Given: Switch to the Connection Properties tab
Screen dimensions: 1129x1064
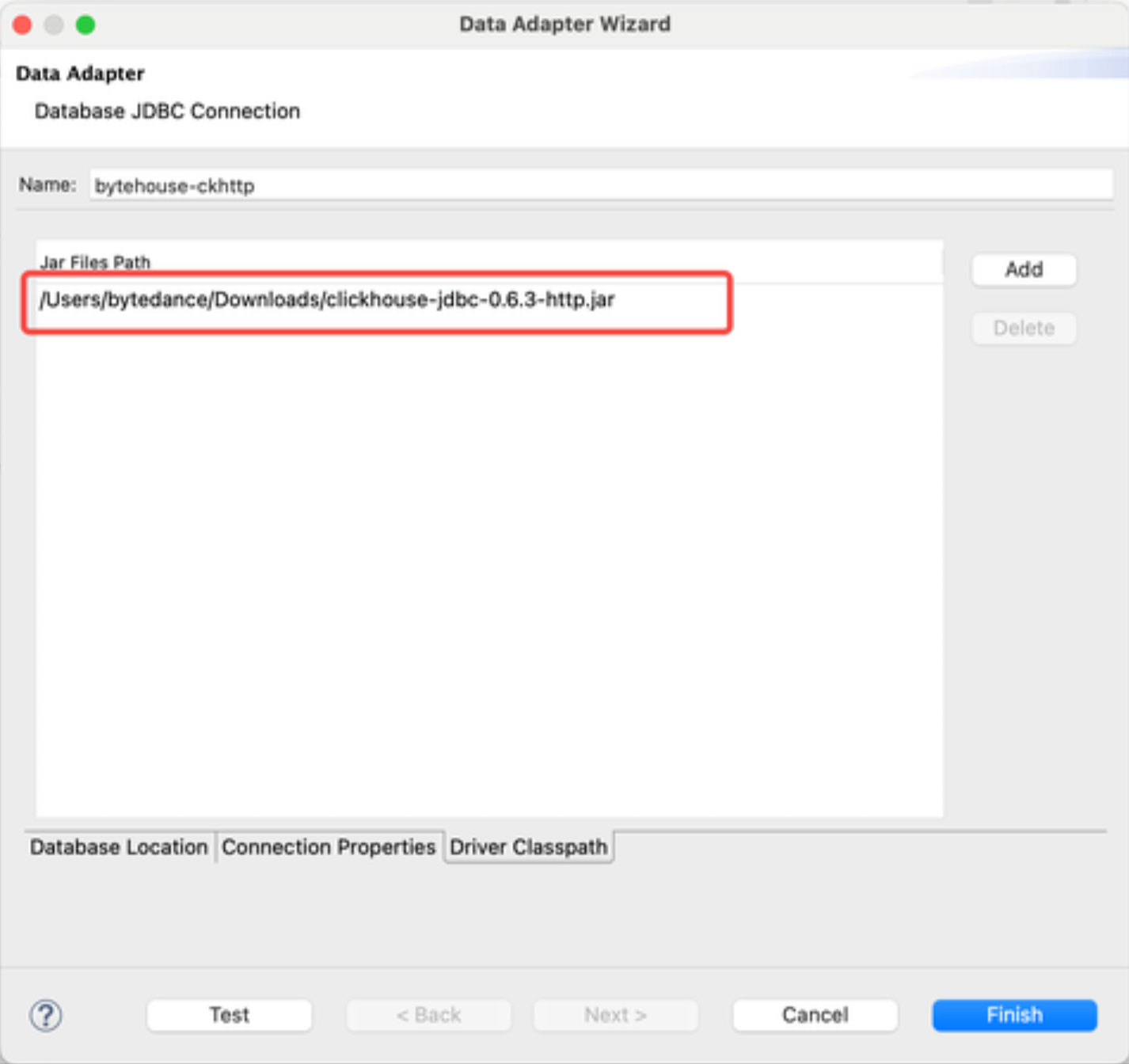Looking at the screenshot, I should (x=328, y=847).
